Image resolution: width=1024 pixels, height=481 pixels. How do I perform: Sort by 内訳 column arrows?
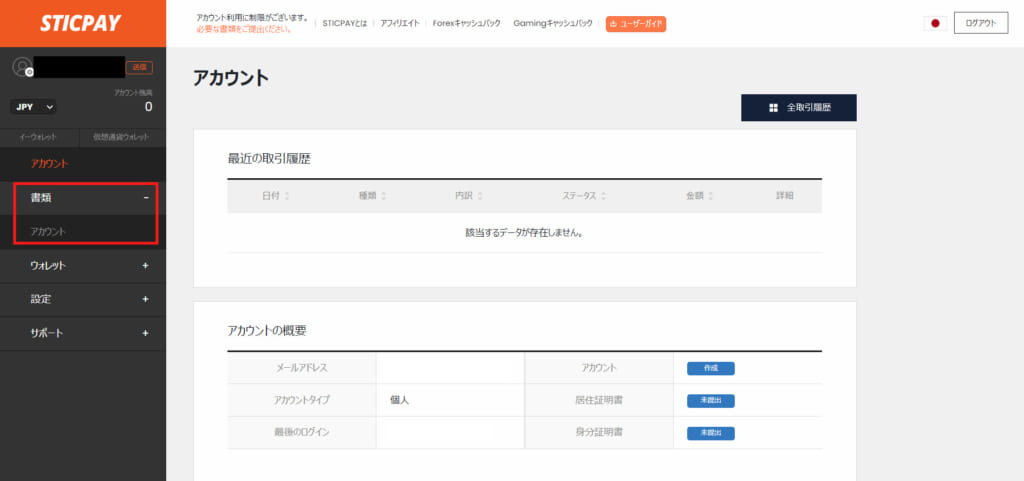coord(480,196)
